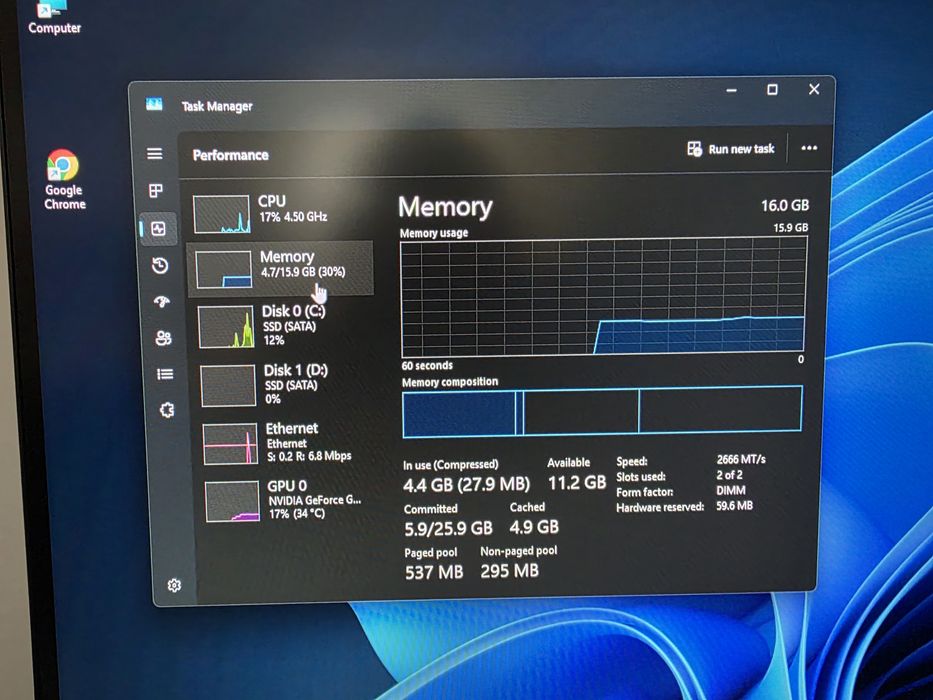Open the hamburger navigation menu

tap(155, 154)
